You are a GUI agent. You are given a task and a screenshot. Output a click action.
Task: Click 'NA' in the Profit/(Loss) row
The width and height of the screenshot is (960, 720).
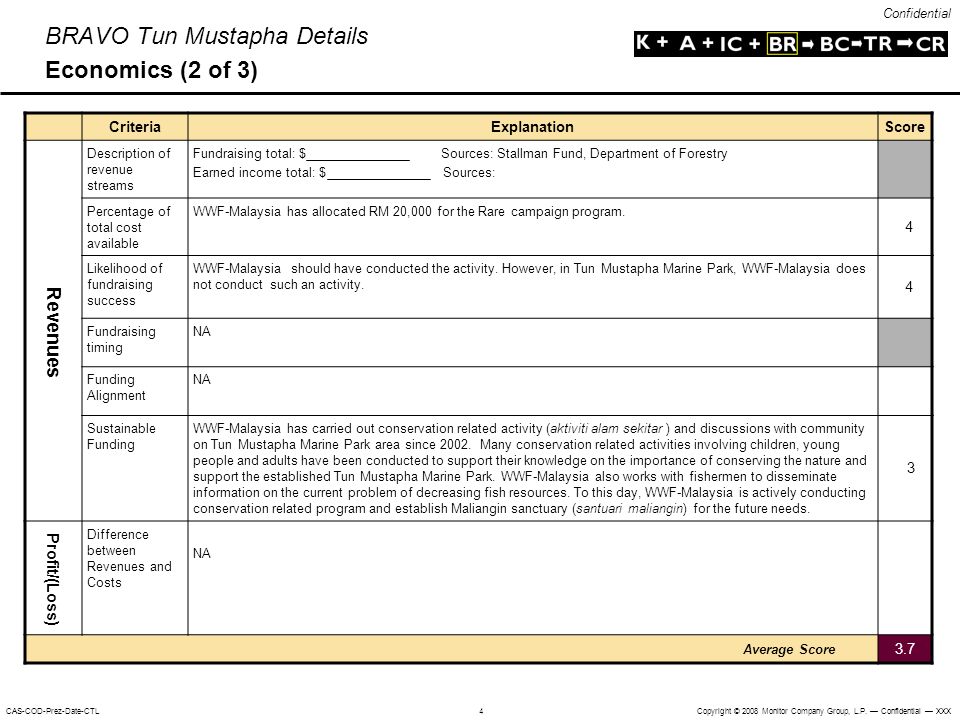(x=201, y=553)
